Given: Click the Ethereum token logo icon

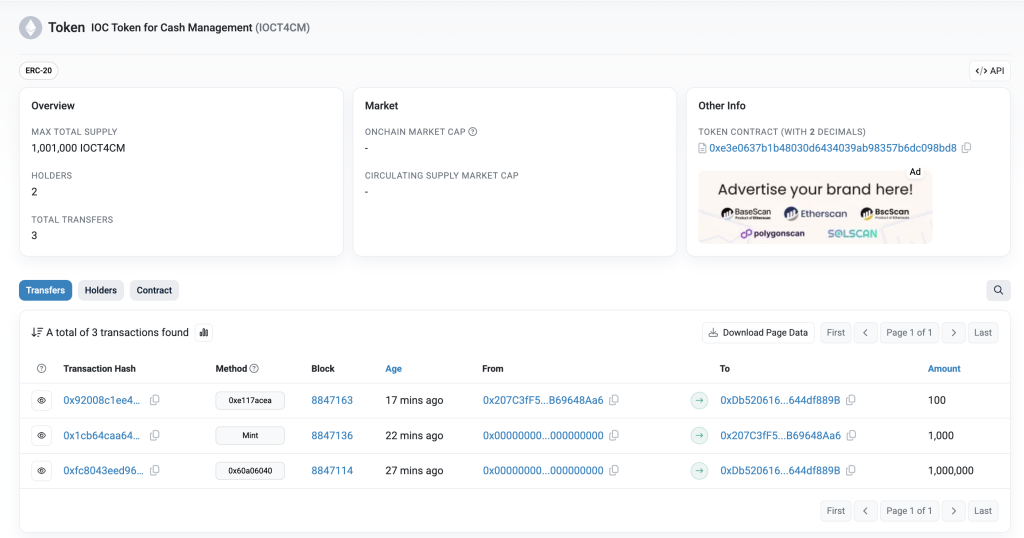Looking at the screenshot, I should click(30, 27).
